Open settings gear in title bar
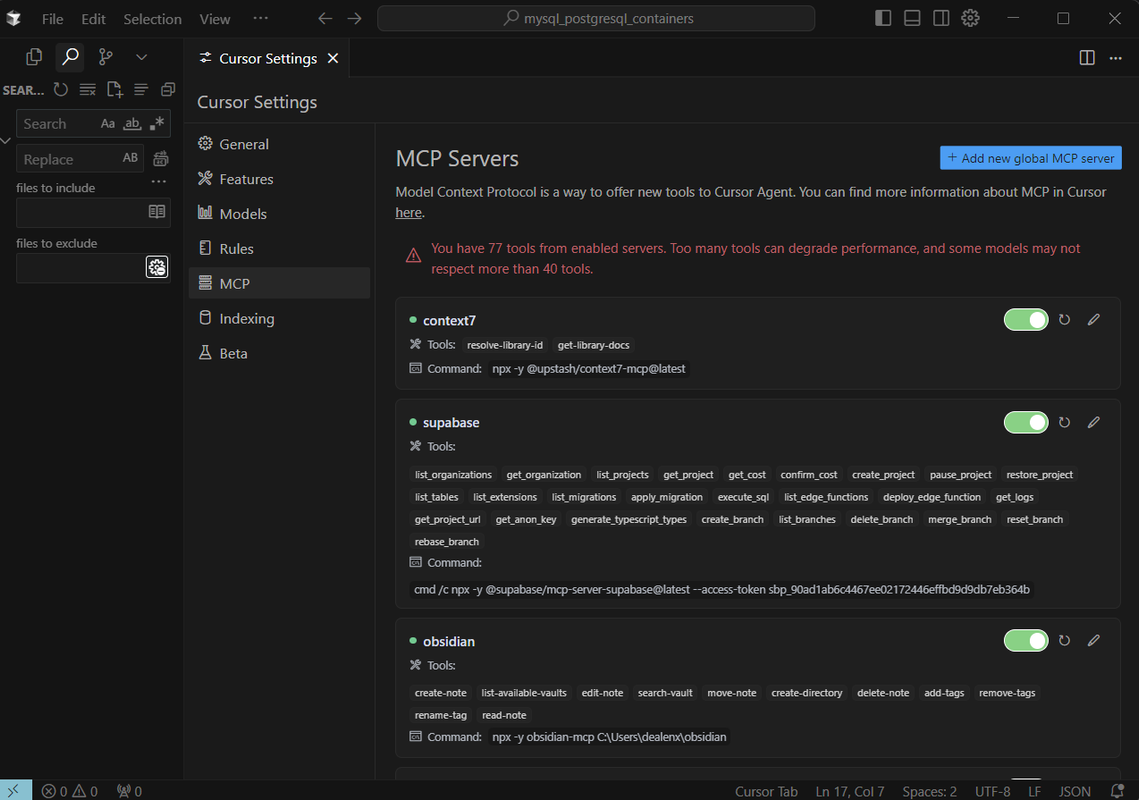1139x800 pixels. [970, 18]
